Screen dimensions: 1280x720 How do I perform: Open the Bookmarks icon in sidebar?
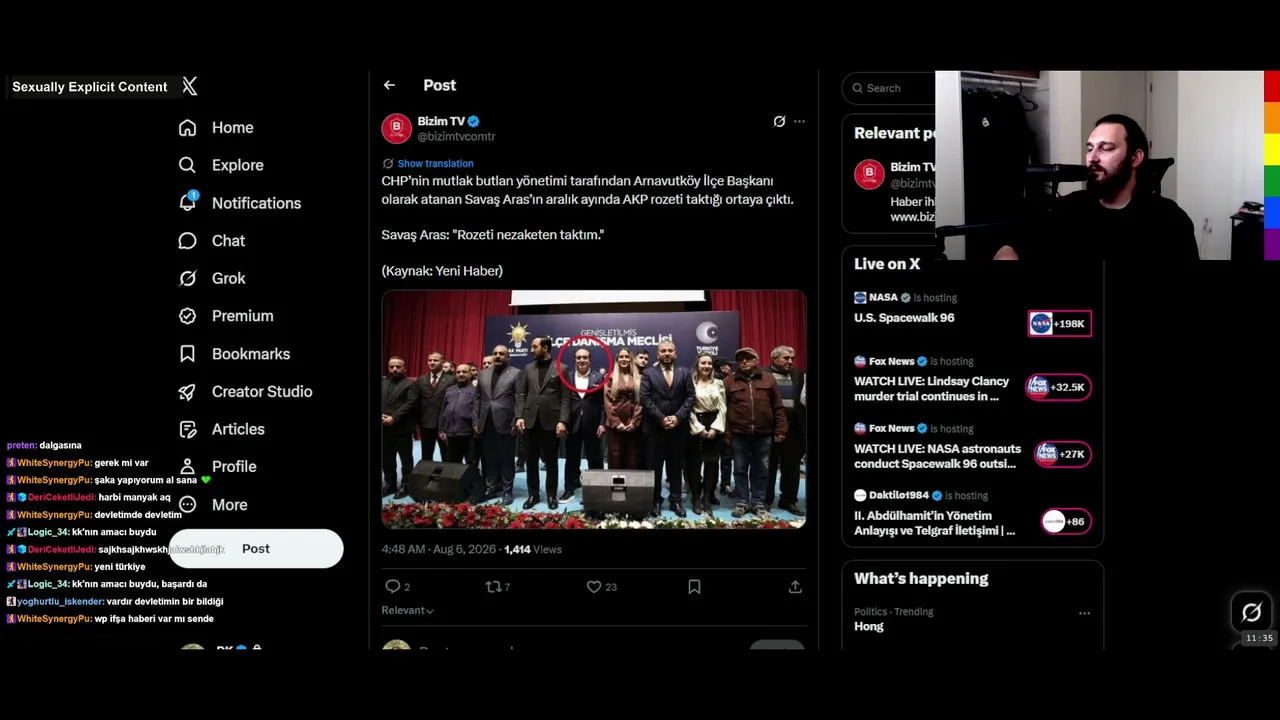tap(187, 354)
